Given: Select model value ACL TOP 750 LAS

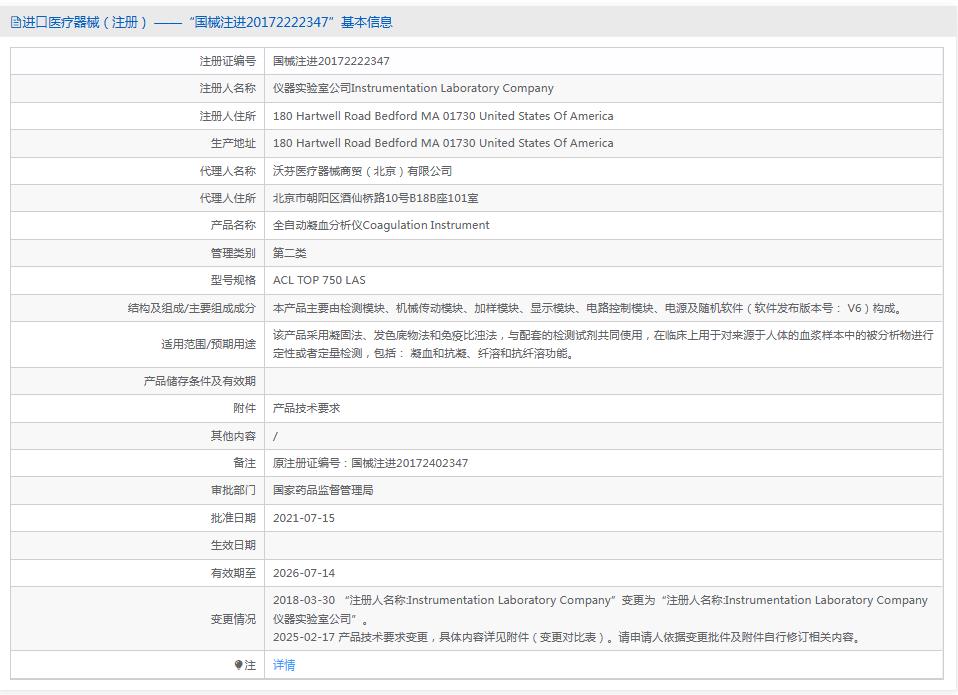Looking at the screenshot, I should 319,280.
